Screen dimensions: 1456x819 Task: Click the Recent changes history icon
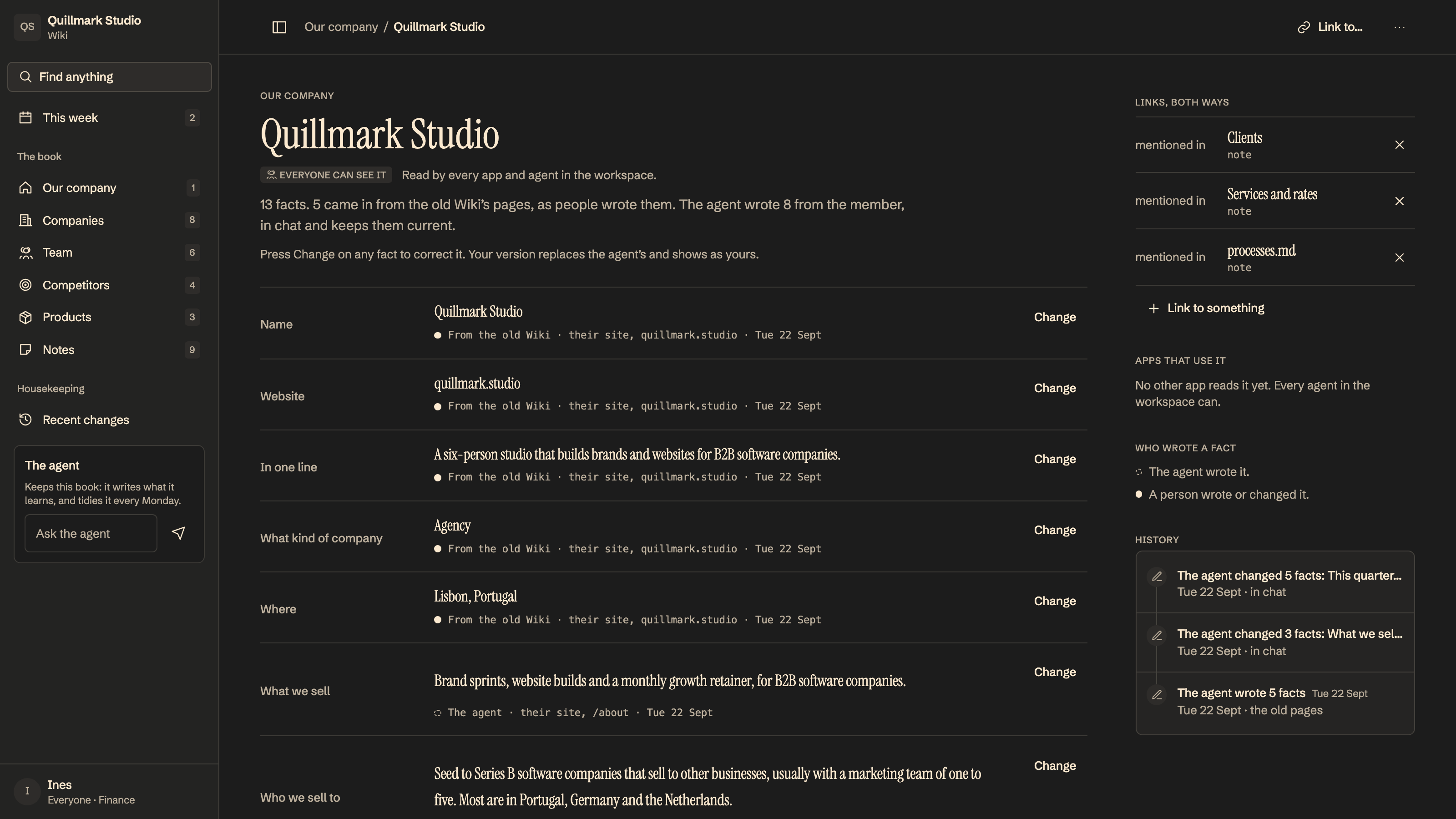25,420
